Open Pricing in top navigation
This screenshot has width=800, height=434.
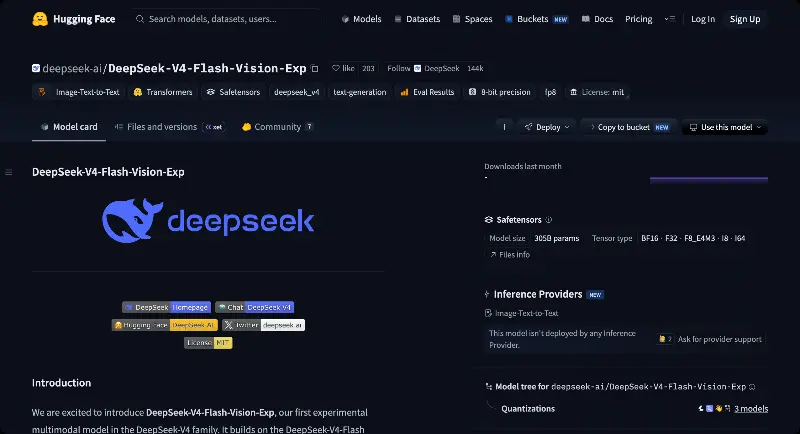point(639,19)
